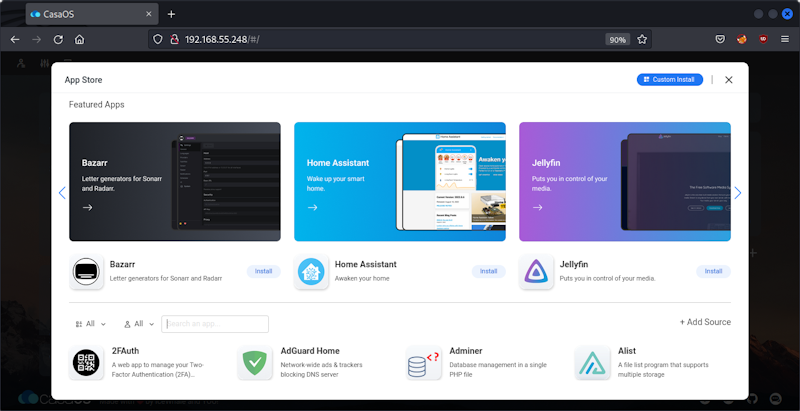This screenshot has width=800, height=411.
Task: Click the Custom Install button
Action: tap(669, 79)
